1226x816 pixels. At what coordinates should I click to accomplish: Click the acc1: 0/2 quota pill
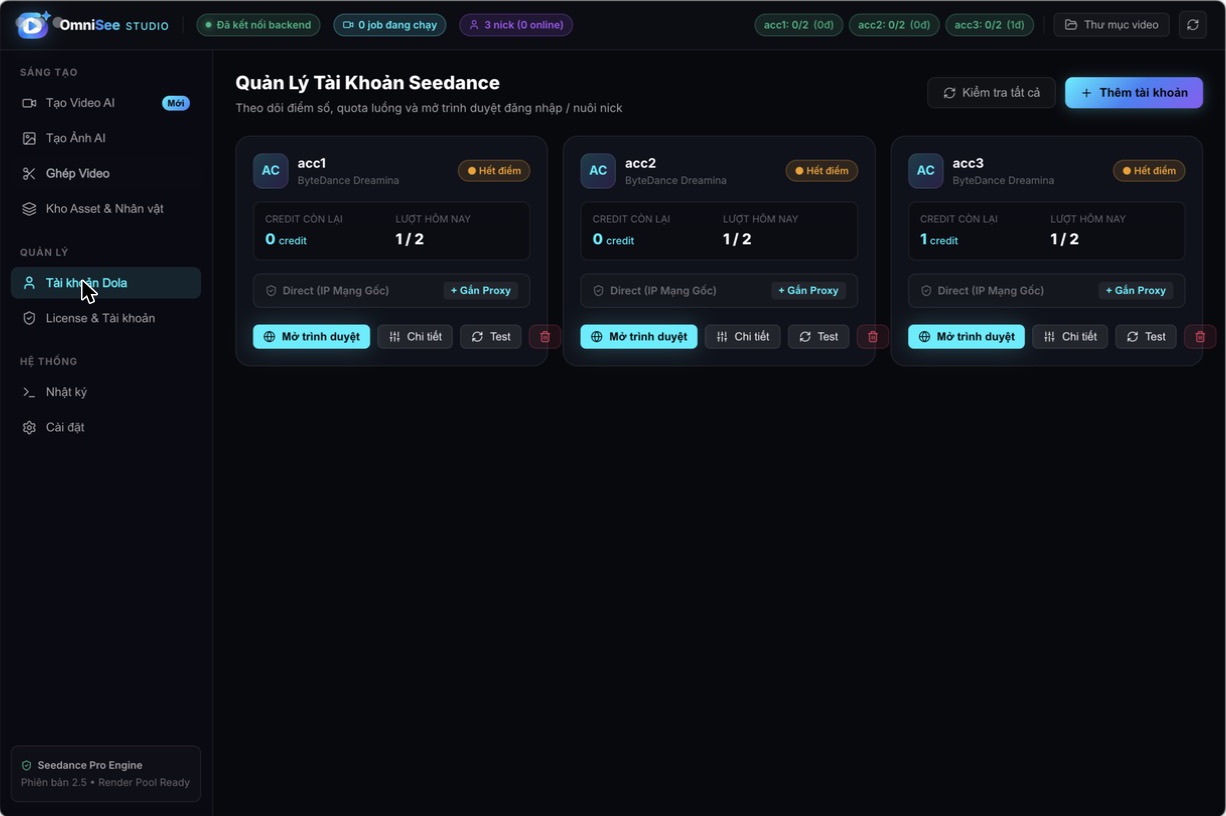[799, 25]
